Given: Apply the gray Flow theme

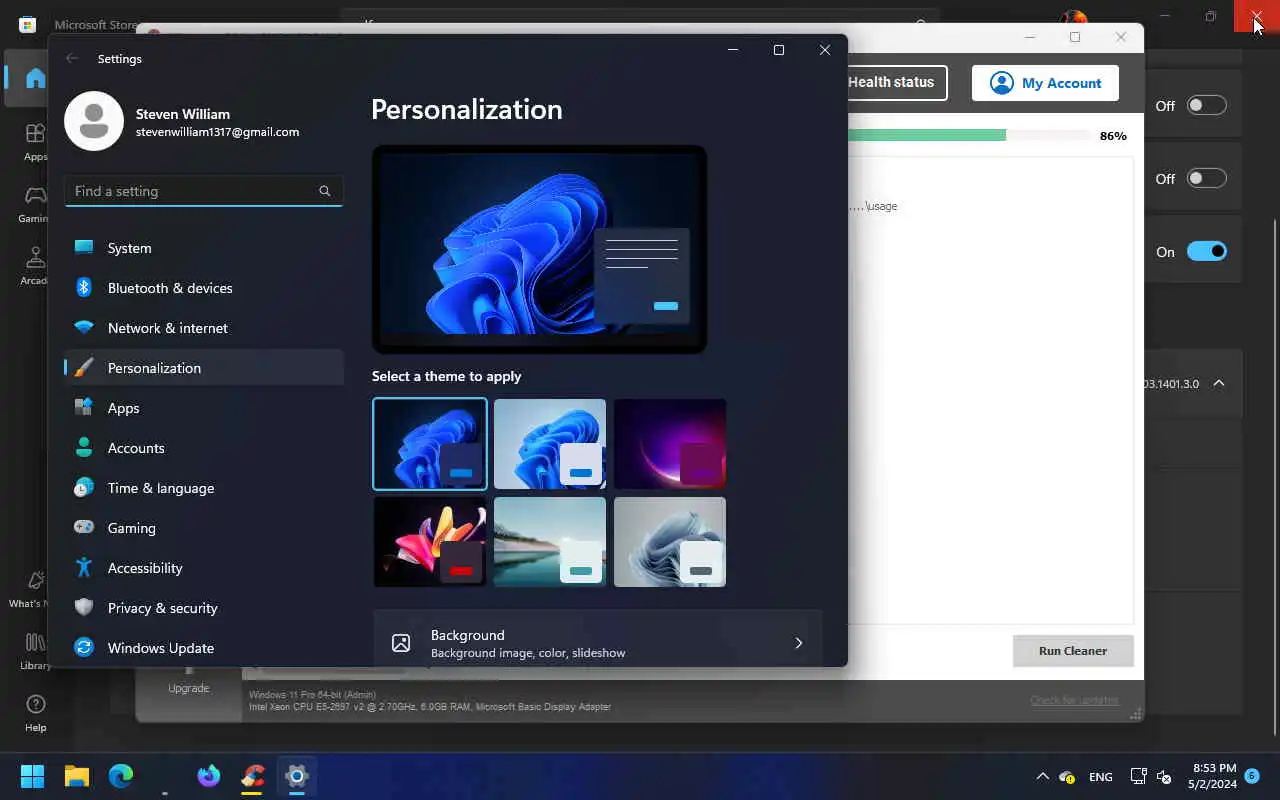Looking at the screenshot, I should click(x=670, y=542).
